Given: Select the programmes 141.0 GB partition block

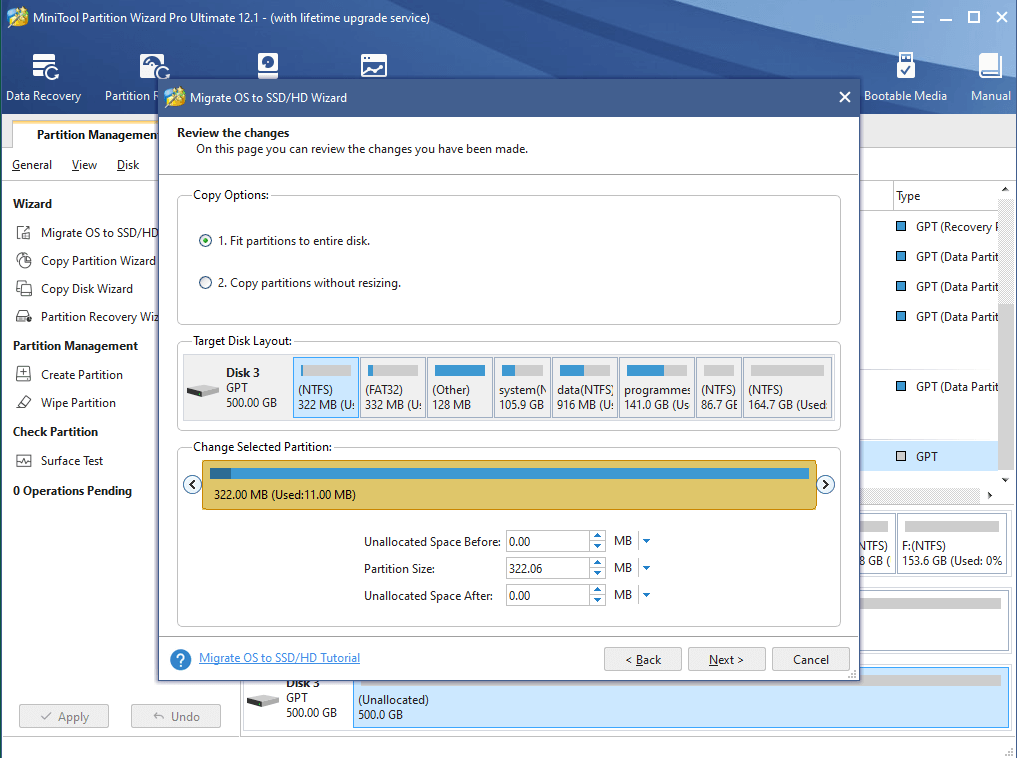Looking at the screenshot, I should (x=657, y=388).
